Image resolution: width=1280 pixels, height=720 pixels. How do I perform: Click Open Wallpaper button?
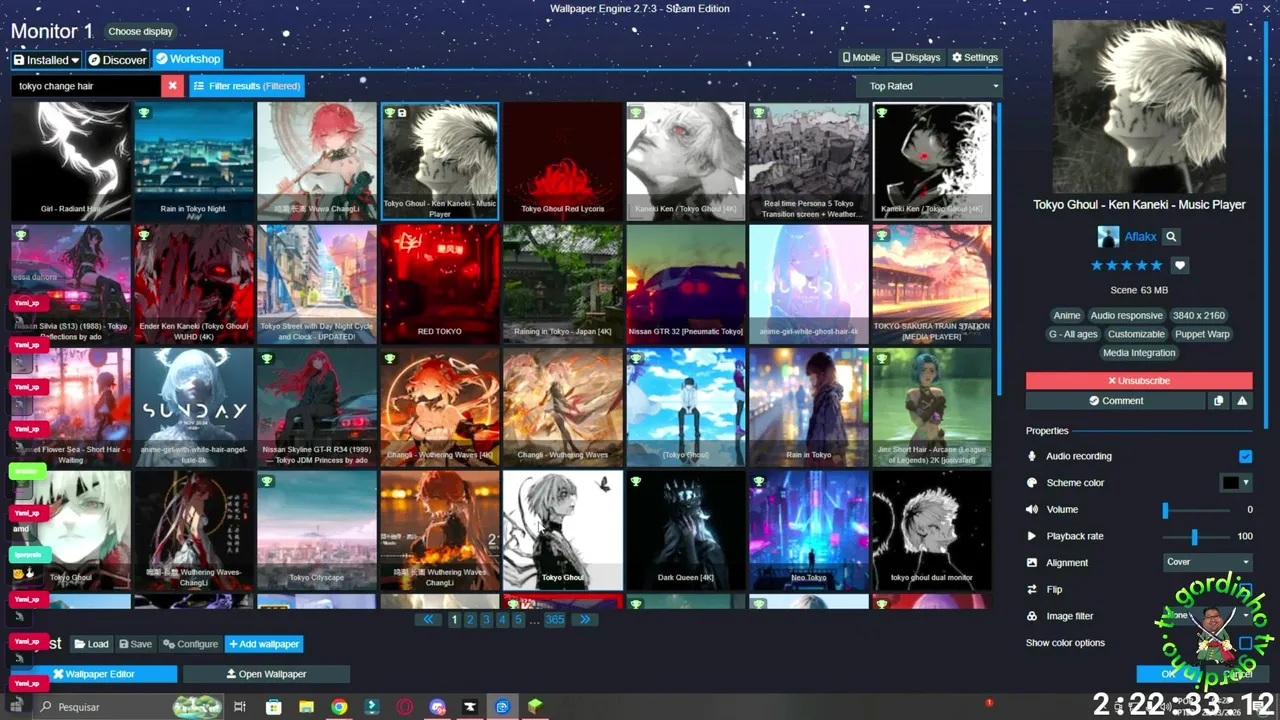click(266, 674)
